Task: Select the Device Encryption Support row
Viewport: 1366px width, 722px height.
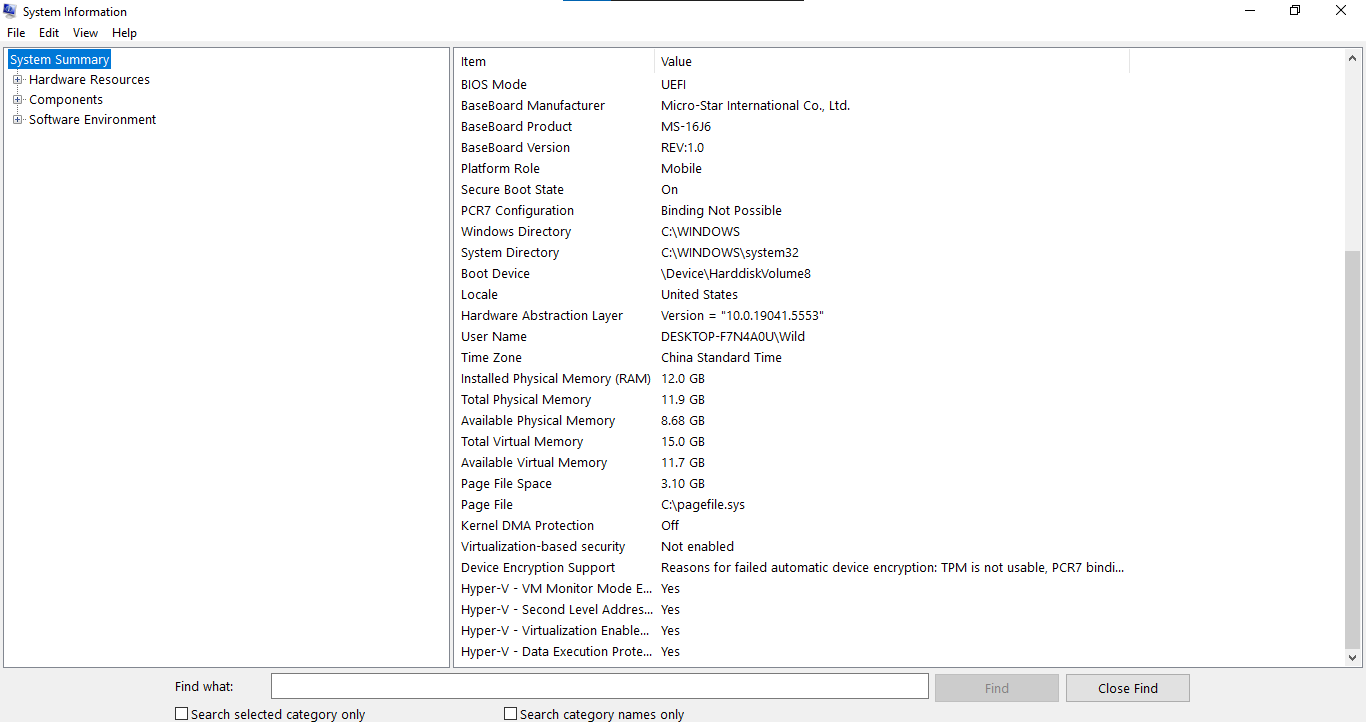Action: pos(792,568)
